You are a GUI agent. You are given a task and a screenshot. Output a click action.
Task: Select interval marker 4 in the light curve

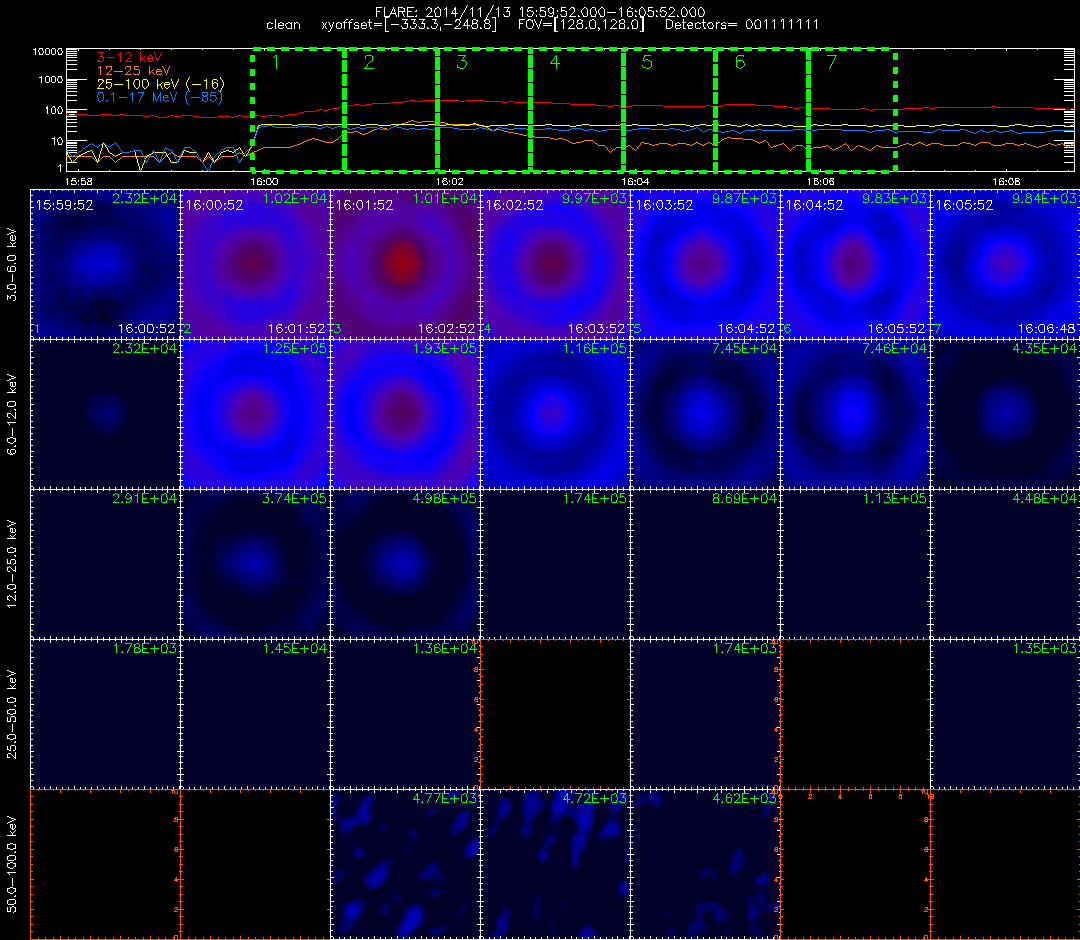point(554,62)
